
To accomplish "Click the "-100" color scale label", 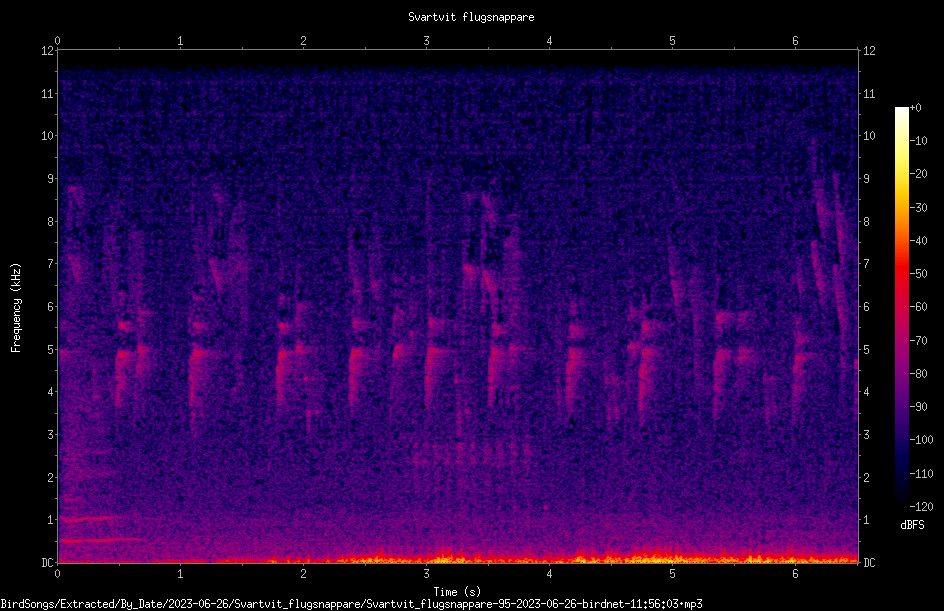I will (921, 440).
